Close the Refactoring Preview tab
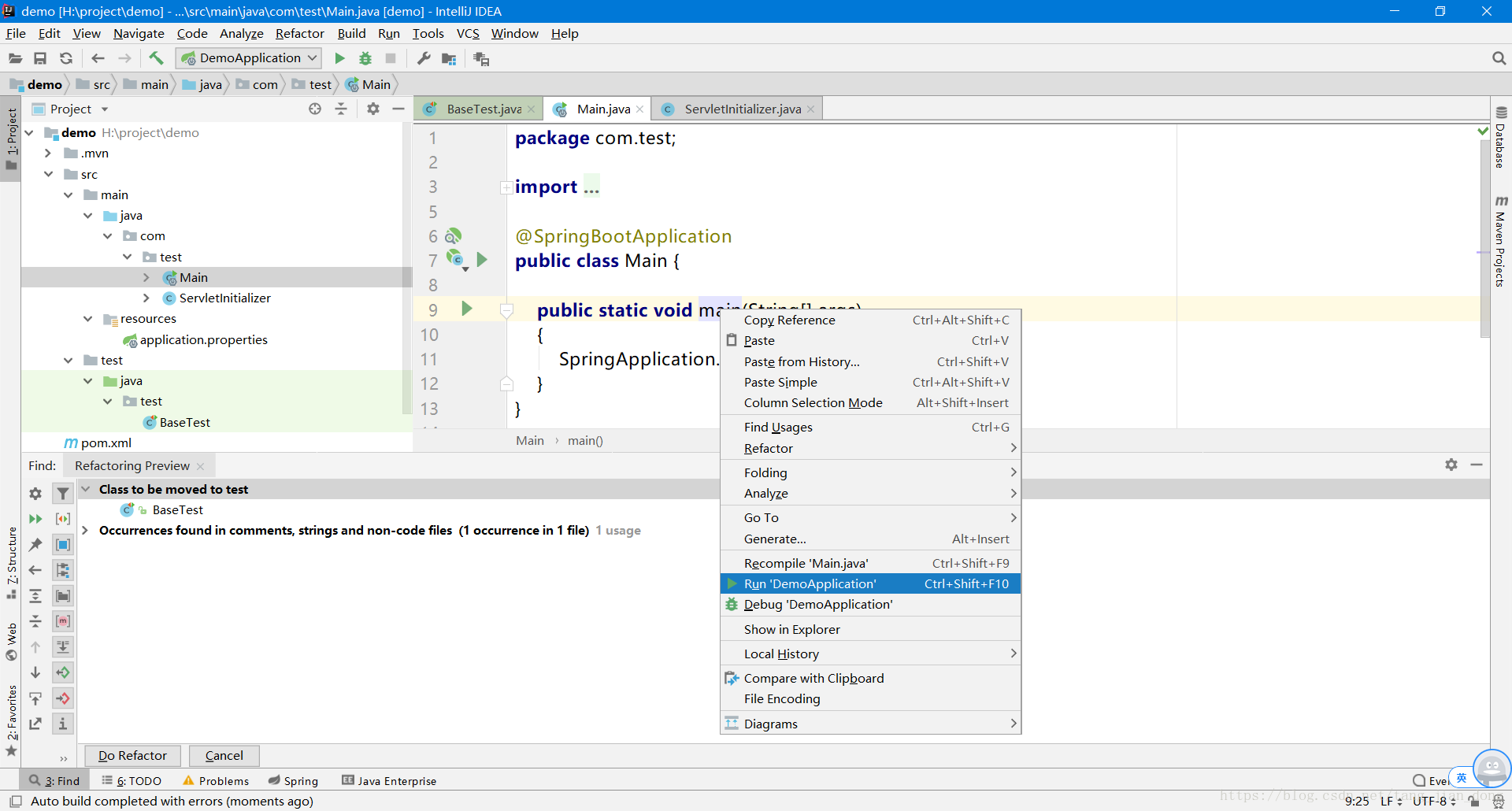Image resolution: width=1512 pixels, height=811 pixels. 200,466
